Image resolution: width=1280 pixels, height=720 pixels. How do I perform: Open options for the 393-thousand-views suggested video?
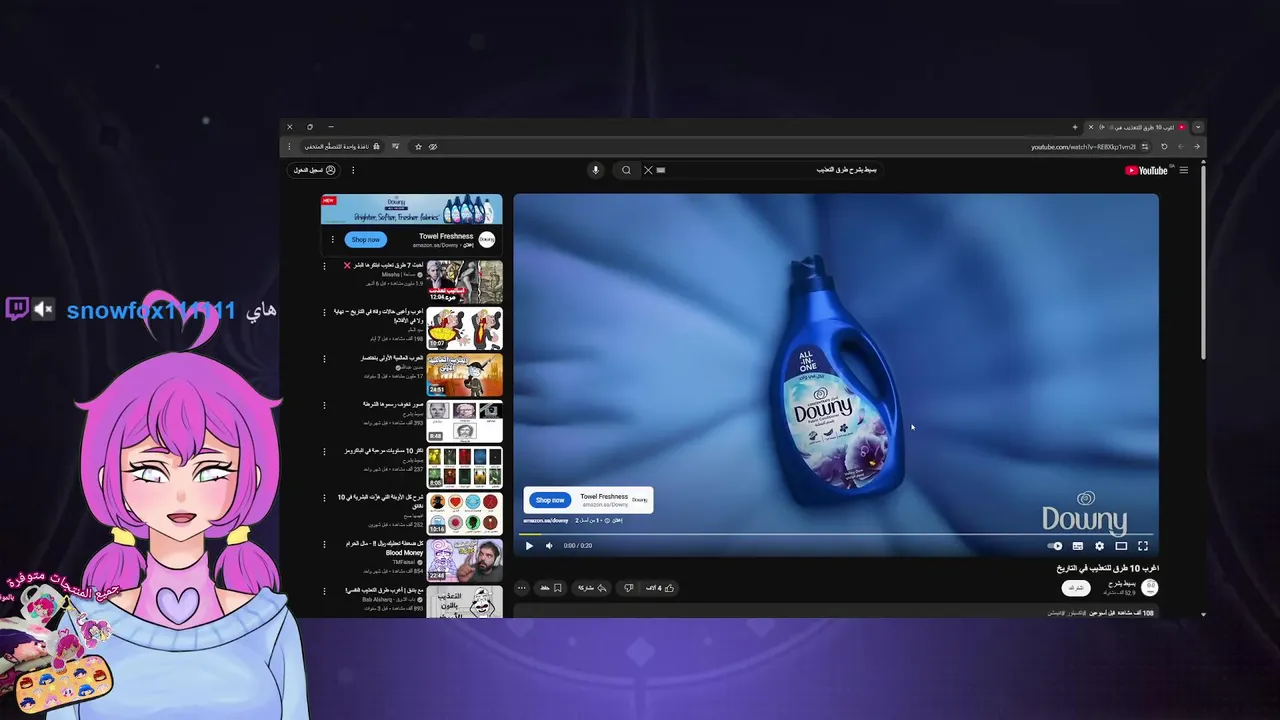(x=324, y=405)
